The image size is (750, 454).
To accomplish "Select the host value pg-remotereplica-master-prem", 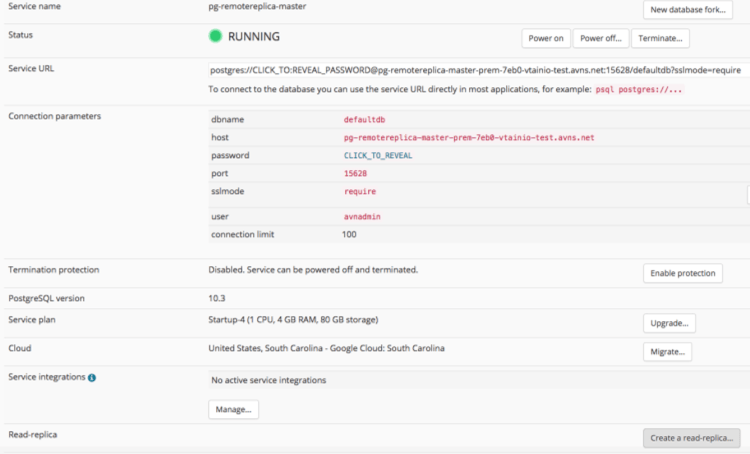I will click(469, 137).
